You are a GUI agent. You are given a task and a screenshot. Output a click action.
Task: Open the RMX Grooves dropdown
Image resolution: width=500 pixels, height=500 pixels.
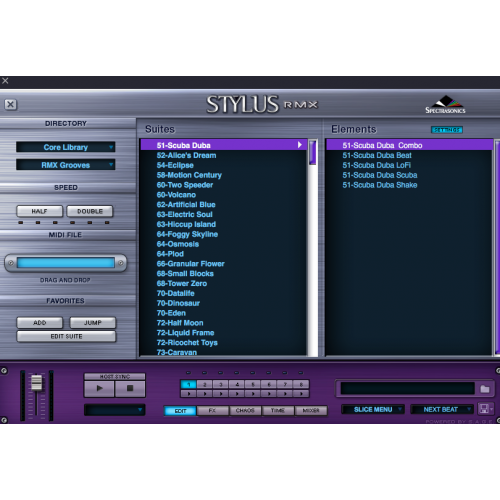click(66, 165)
